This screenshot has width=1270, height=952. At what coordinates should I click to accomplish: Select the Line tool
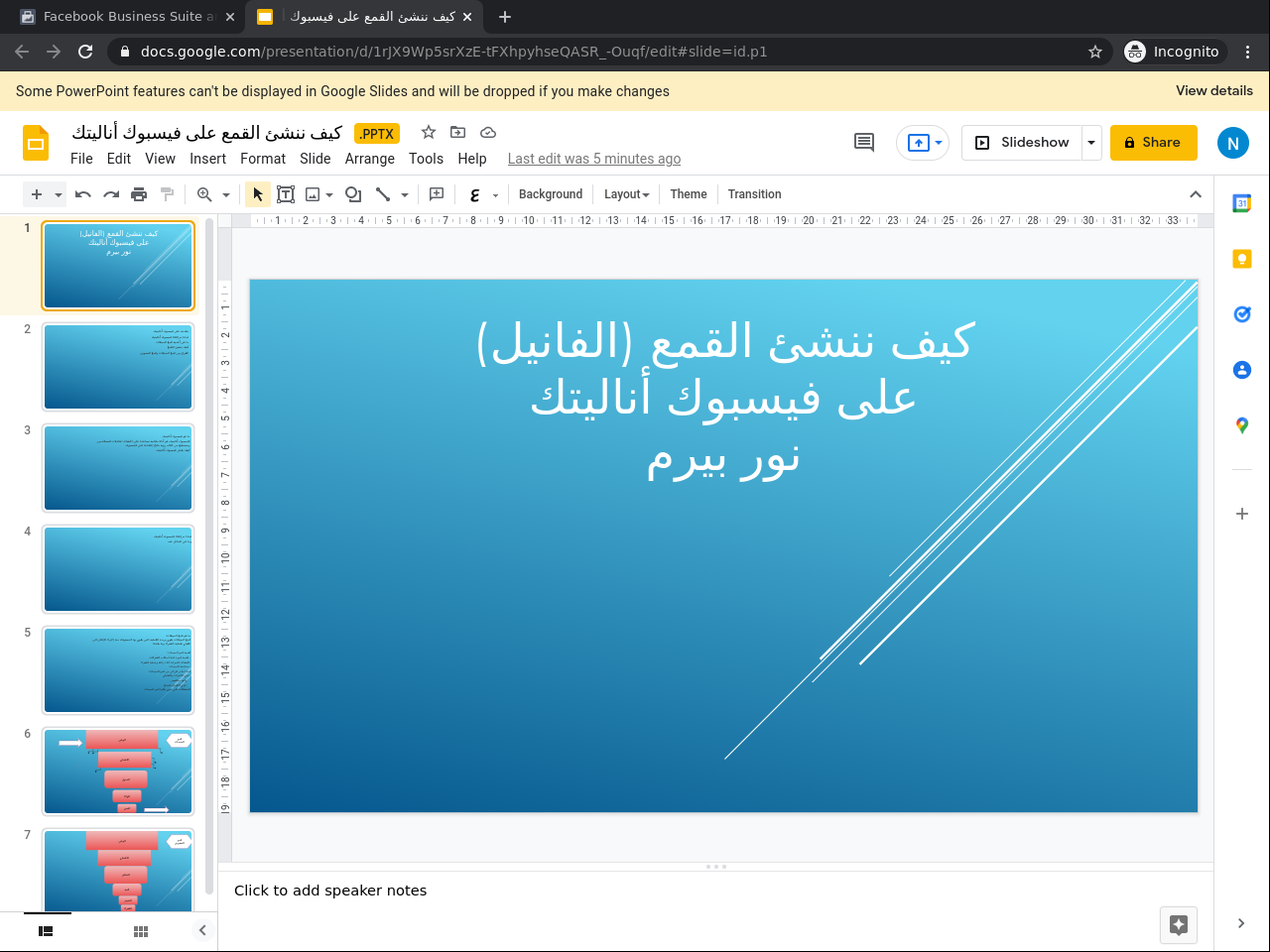coord(383,194)
